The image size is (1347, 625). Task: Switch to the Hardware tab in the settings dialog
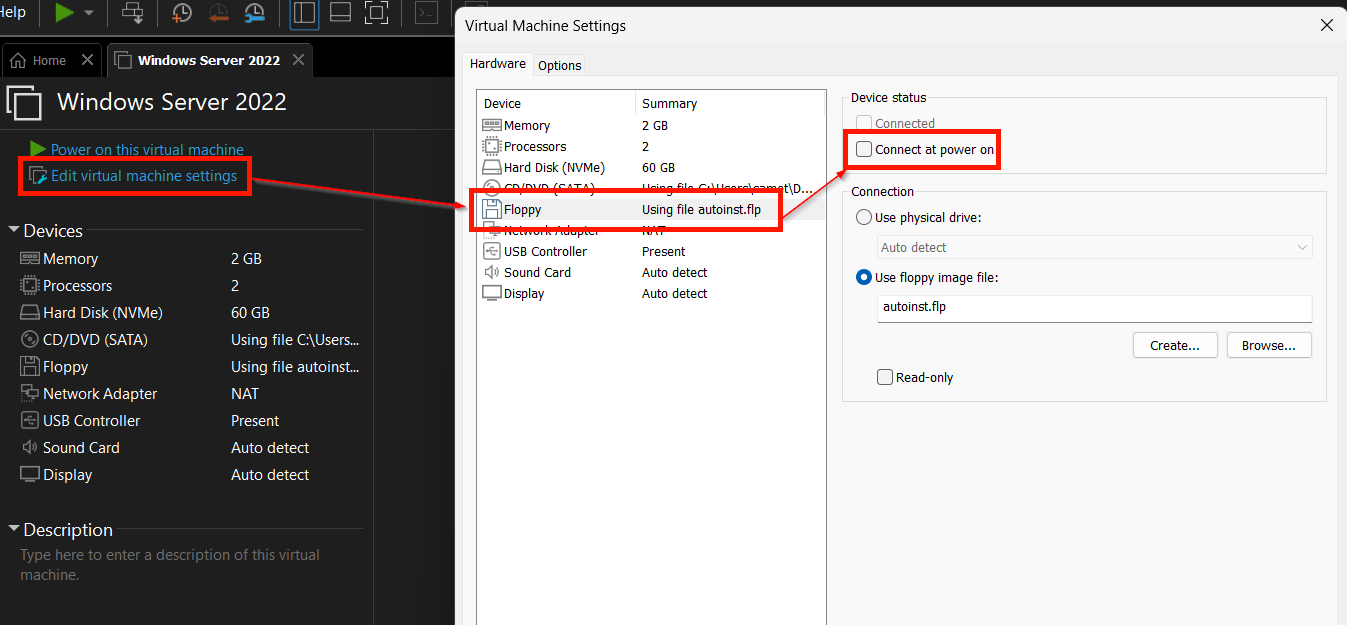[497, 63]
